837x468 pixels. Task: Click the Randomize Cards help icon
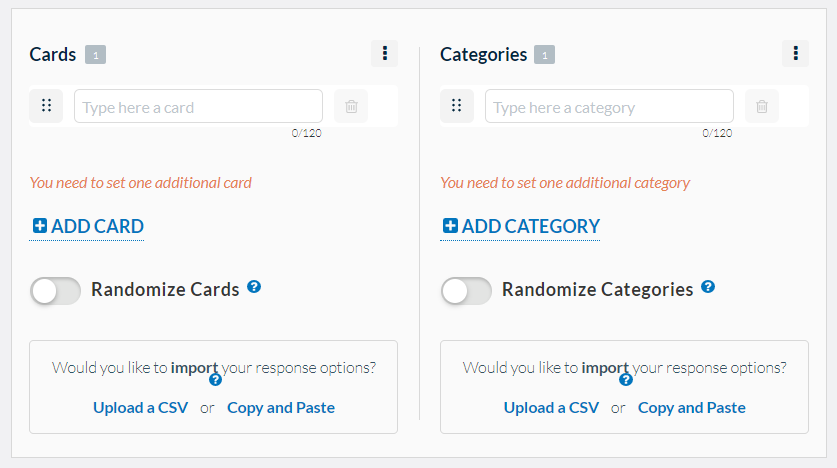pyautogui.click(x=254, y=287)
